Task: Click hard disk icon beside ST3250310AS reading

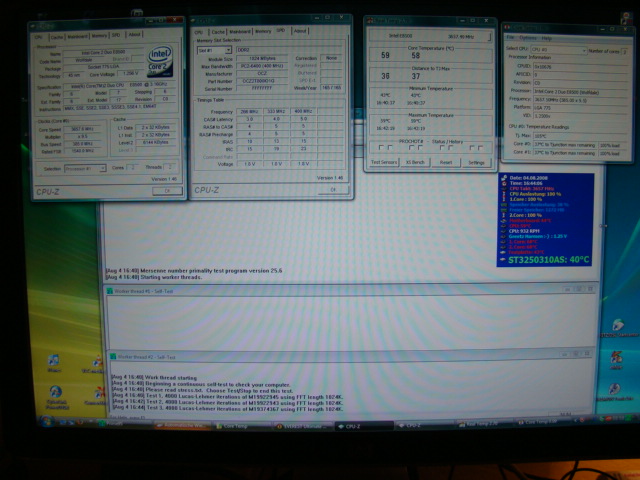Action: [503, 259]
